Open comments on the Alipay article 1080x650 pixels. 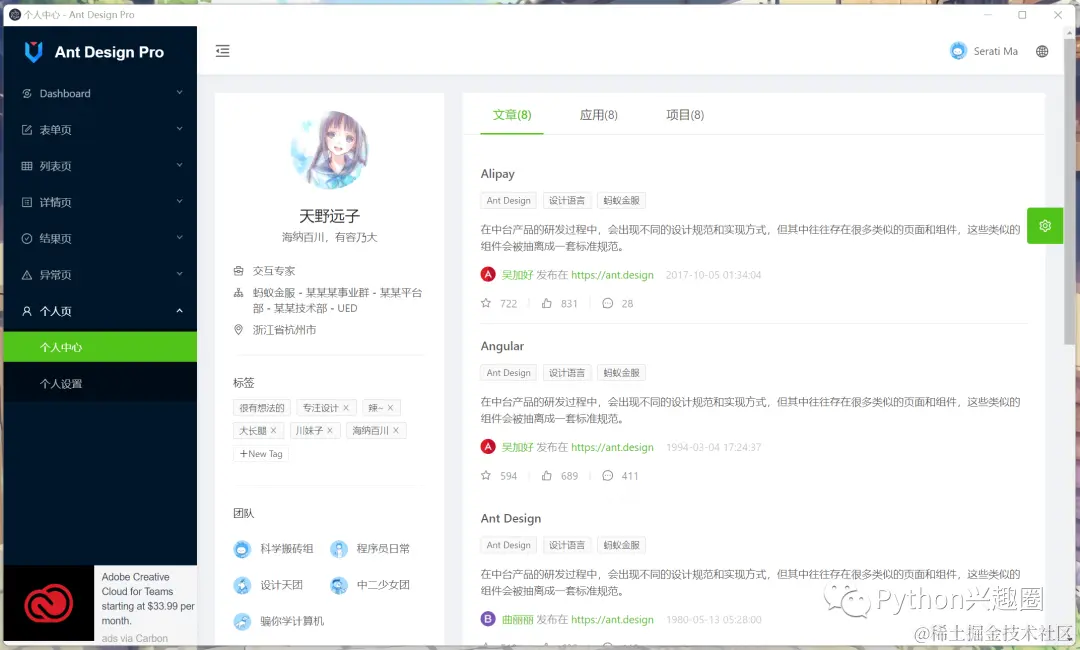609,303
